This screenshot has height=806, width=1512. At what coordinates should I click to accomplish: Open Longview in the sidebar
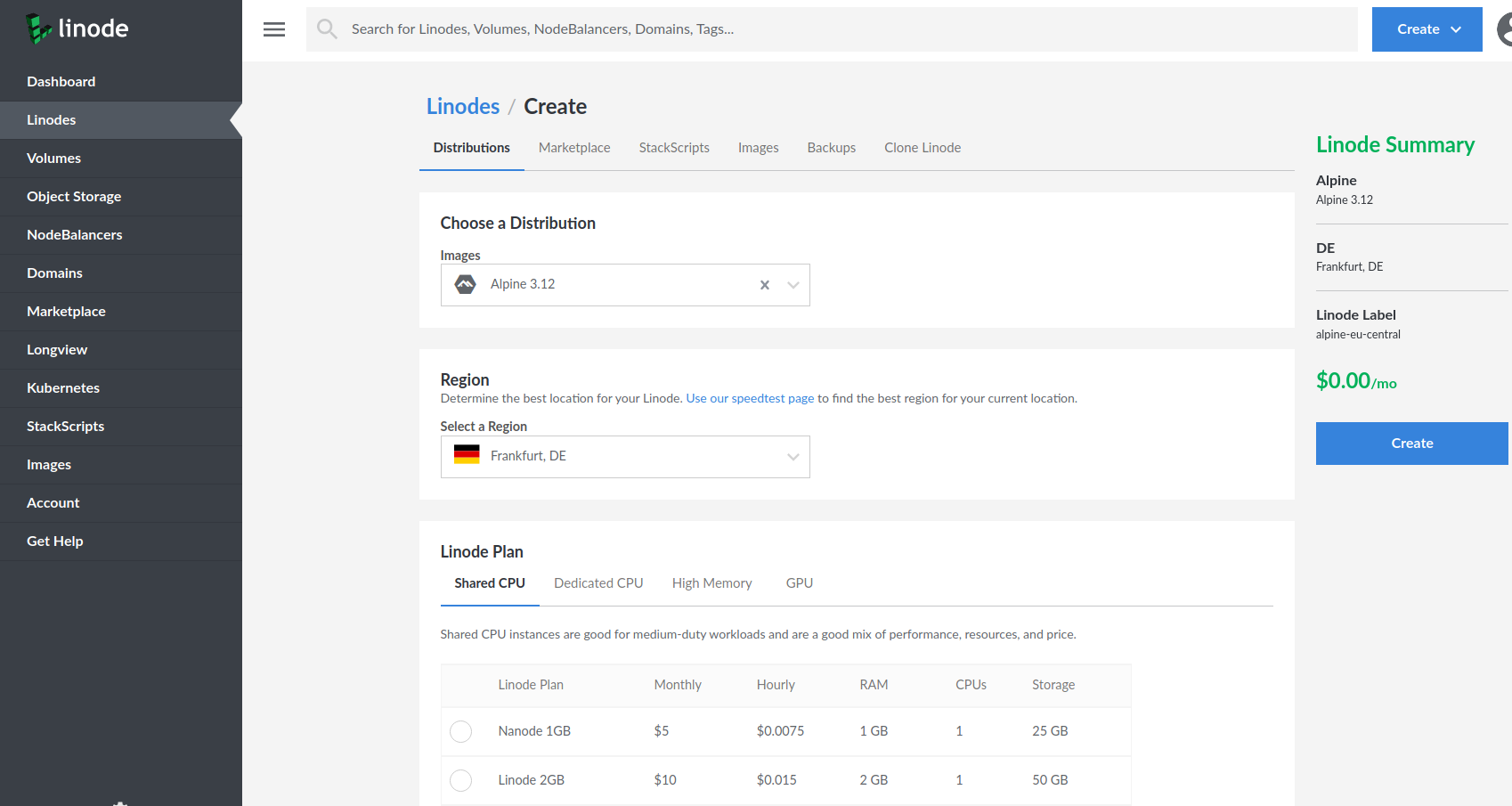121,350
